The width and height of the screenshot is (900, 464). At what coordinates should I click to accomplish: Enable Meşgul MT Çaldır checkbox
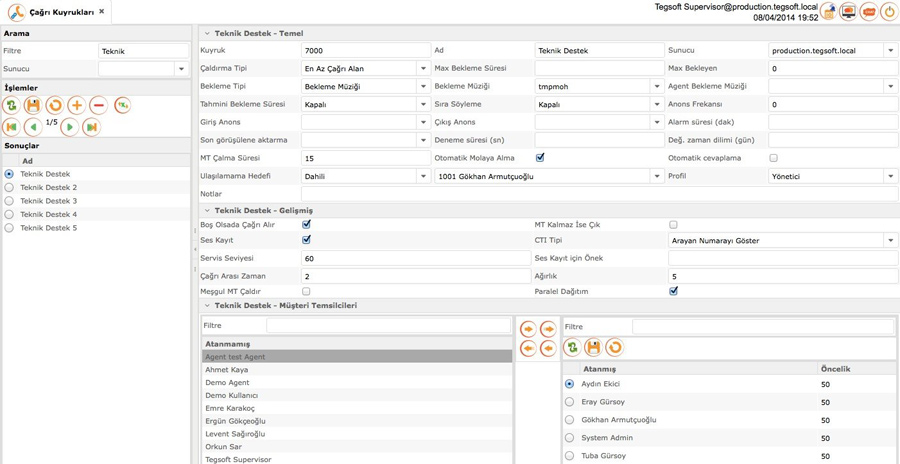tap(307, 291)
